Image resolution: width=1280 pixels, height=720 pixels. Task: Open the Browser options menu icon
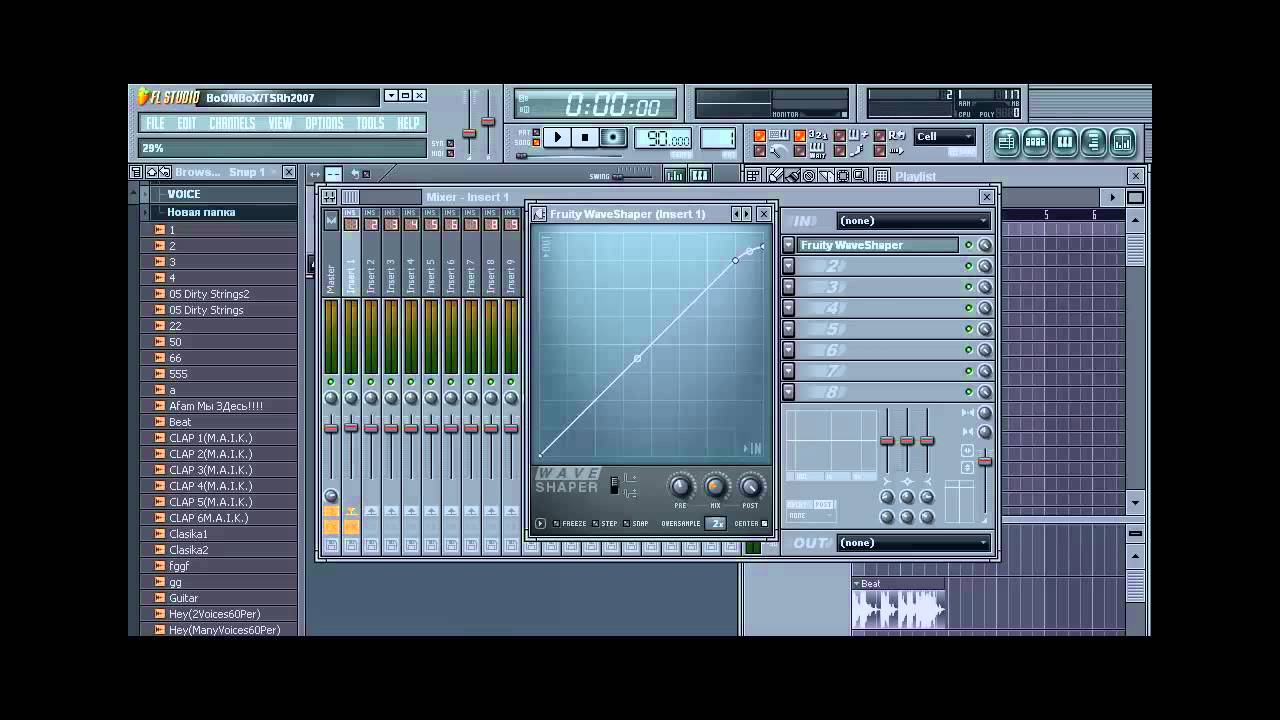tap(136, 172)
